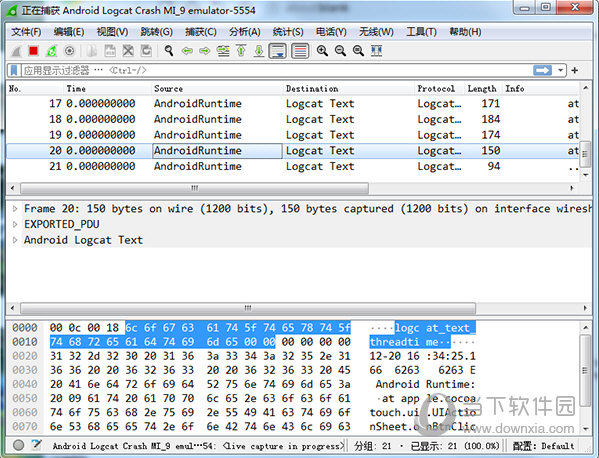This screenshot has height=458, width=599.
Task: Open the 编辑(E) menu
Action: click(x=69, y=32)
